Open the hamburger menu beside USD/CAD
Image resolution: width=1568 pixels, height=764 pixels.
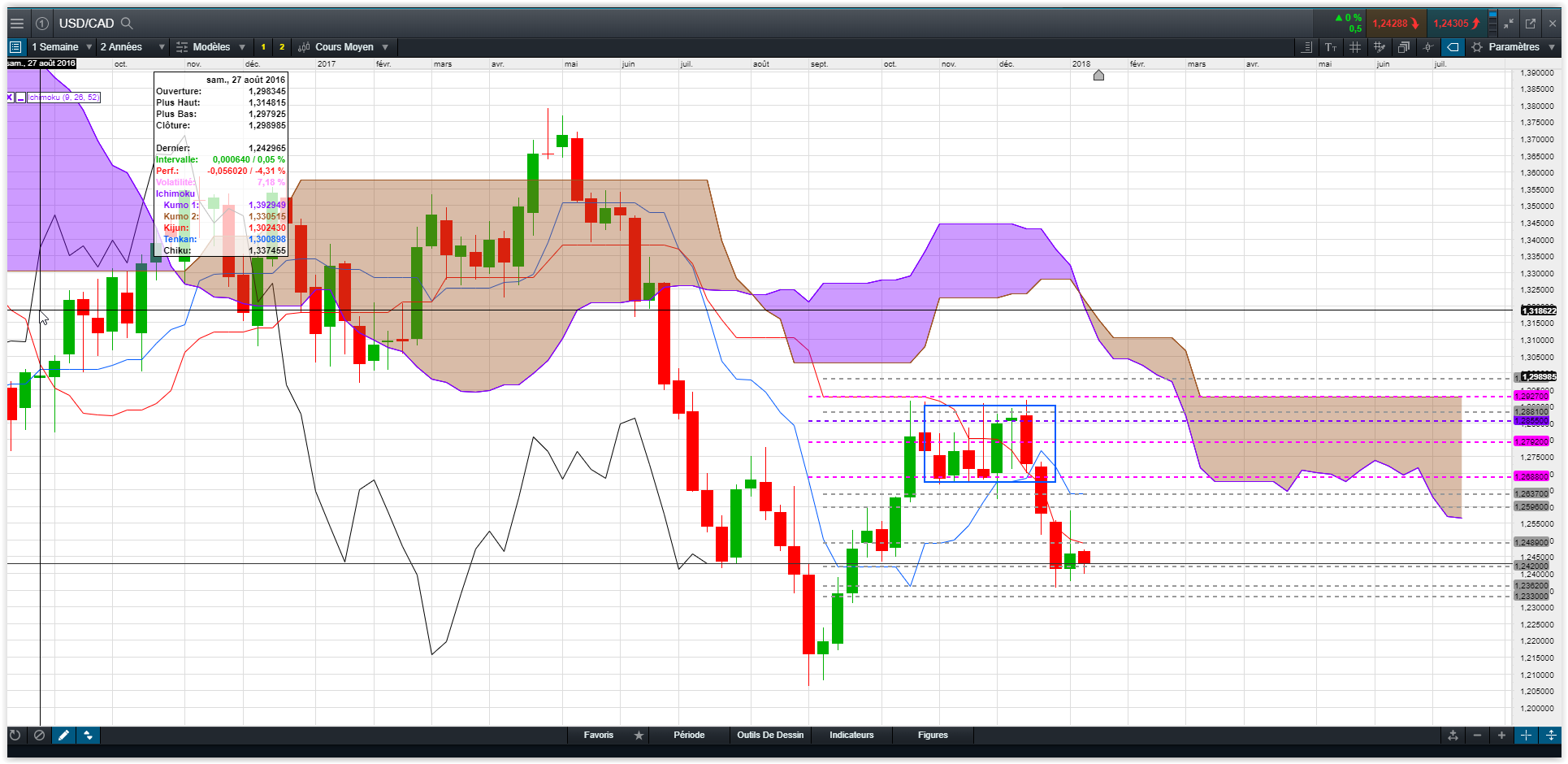16,24
